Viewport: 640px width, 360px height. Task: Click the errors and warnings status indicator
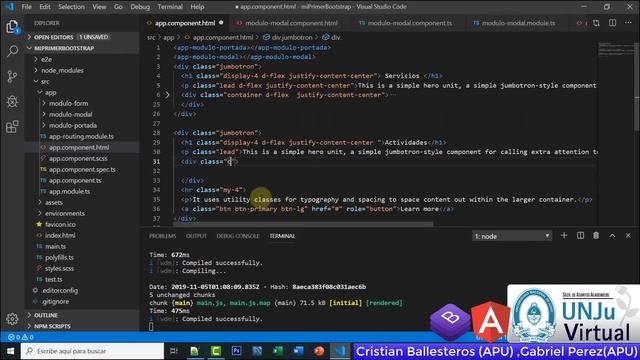(20, 337)
